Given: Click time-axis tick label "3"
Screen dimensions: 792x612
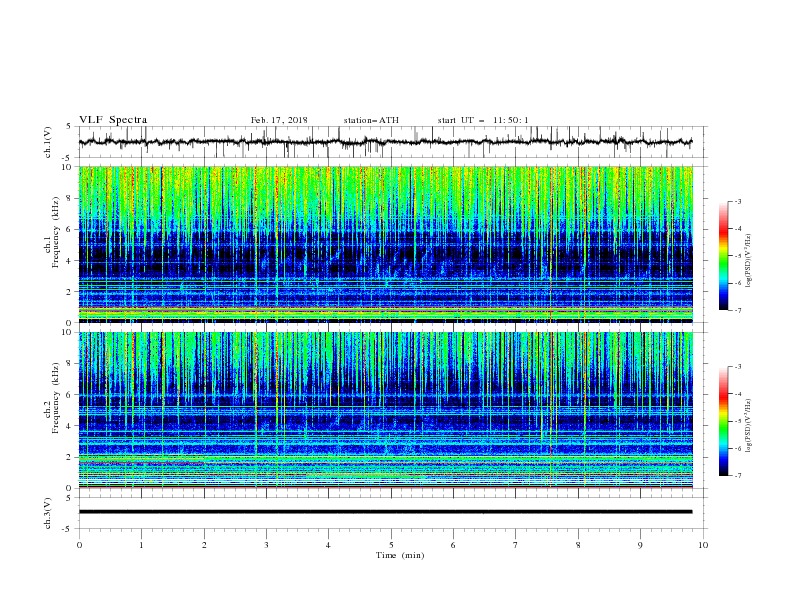Looking at the screenshot, I should (266, 545).
